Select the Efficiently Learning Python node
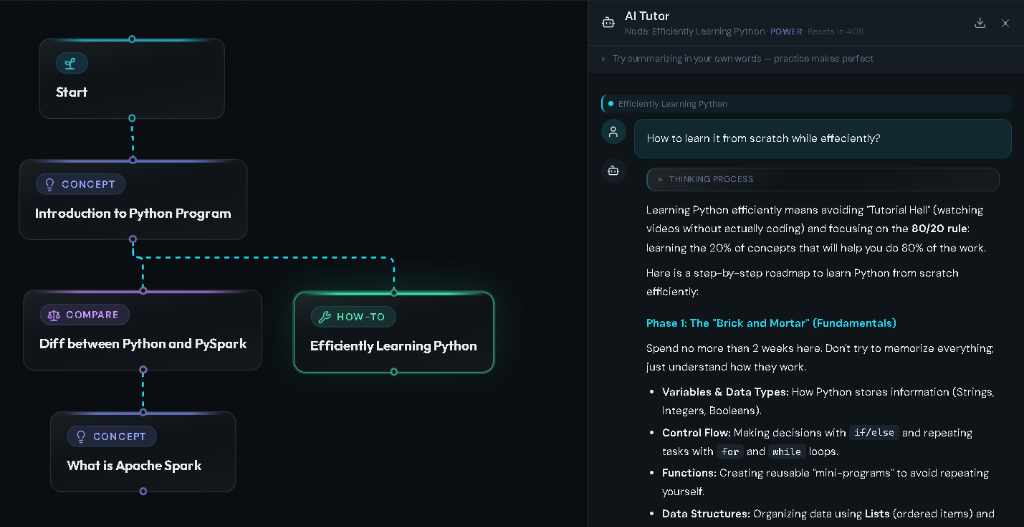 tap(394, 332)
